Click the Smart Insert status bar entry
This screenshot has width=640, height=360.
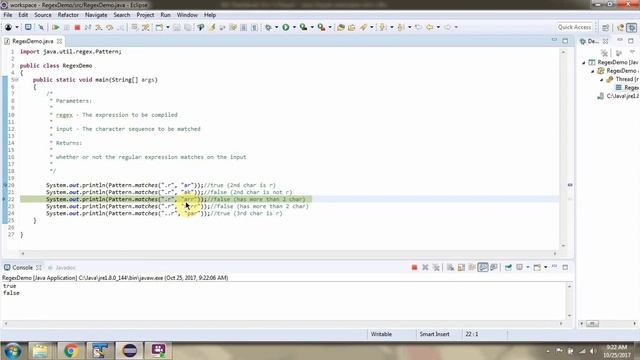point(434,334)
